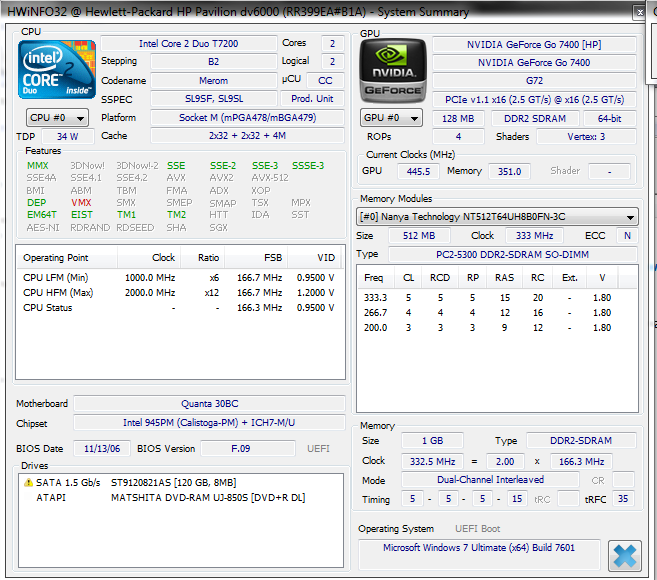Select the CPU HFM (Max) row
The width and height of the screenshot is (657, 580).
tap(179, 293)
